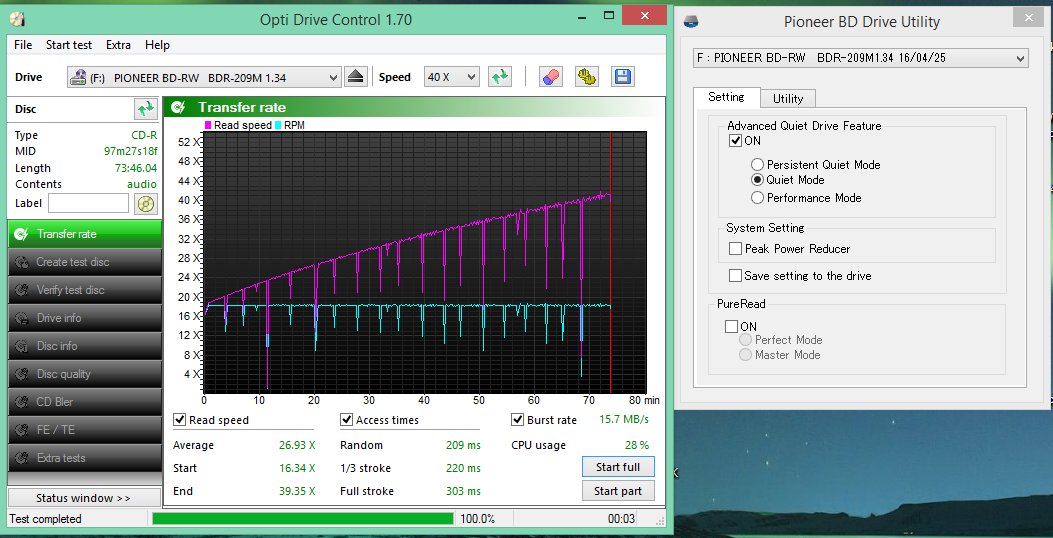Uncheck Advanced Quiet Drive Feature ON
1053x538 pixels.
click(x=735, y=141)
